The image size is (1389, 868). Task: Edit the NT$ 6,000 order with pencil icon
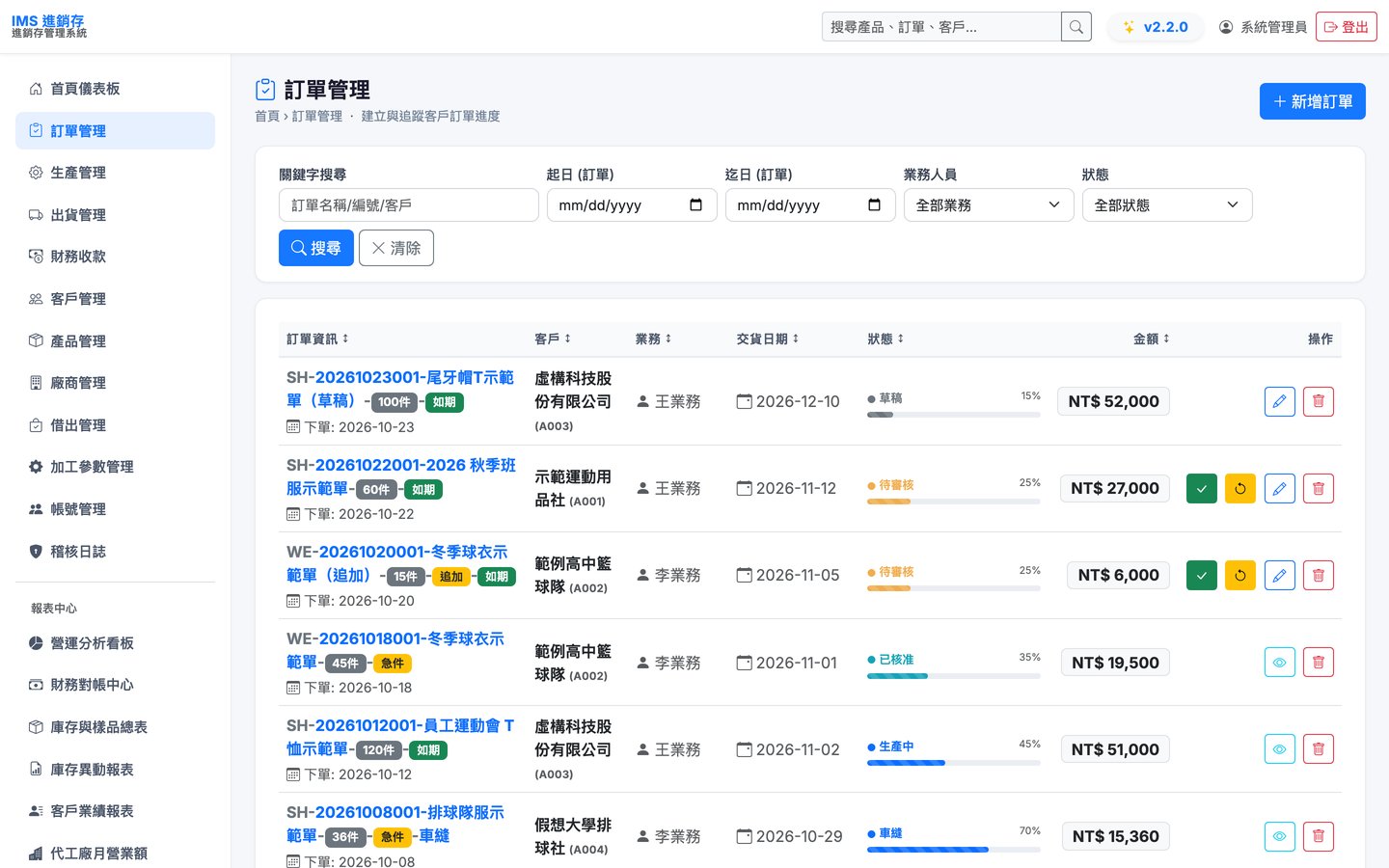point(1280,575)
